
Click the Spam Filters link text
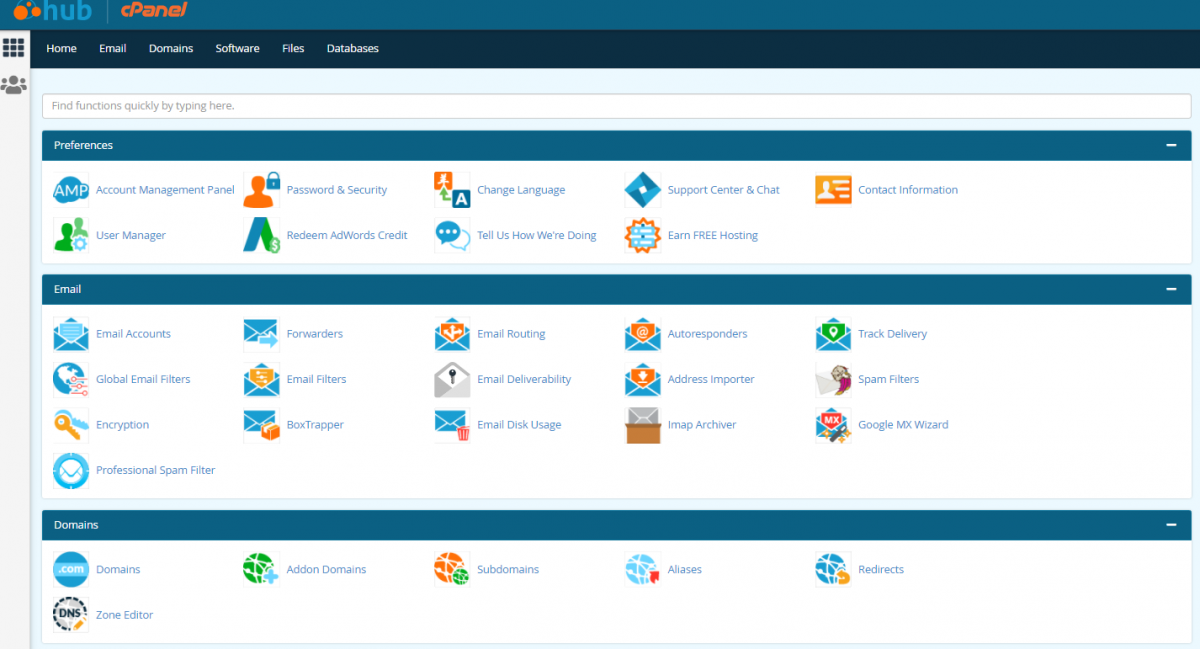(x=888, y=380)
